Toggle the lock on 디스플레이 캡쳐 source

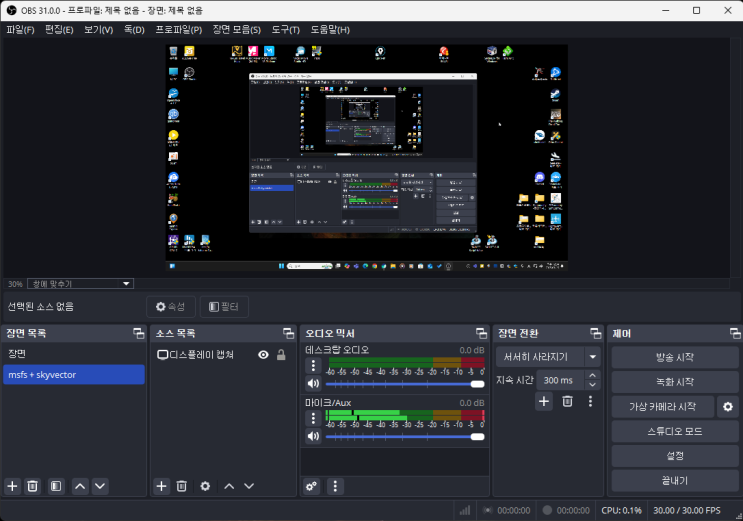(x=281, y=355)
